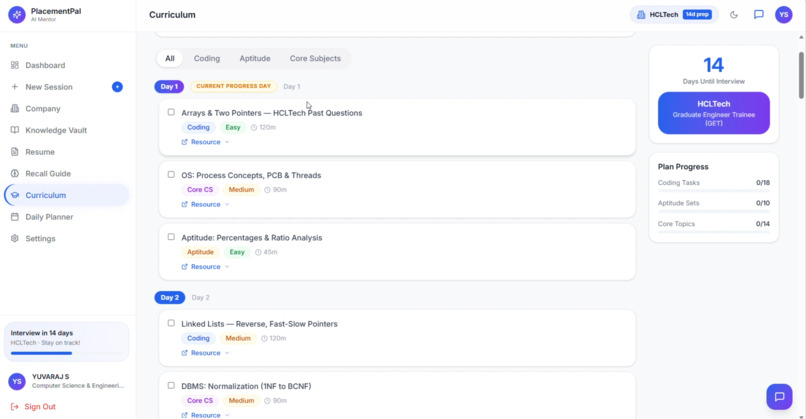Click the page vertical scrollbar thumb

click(x=801, y=75)
